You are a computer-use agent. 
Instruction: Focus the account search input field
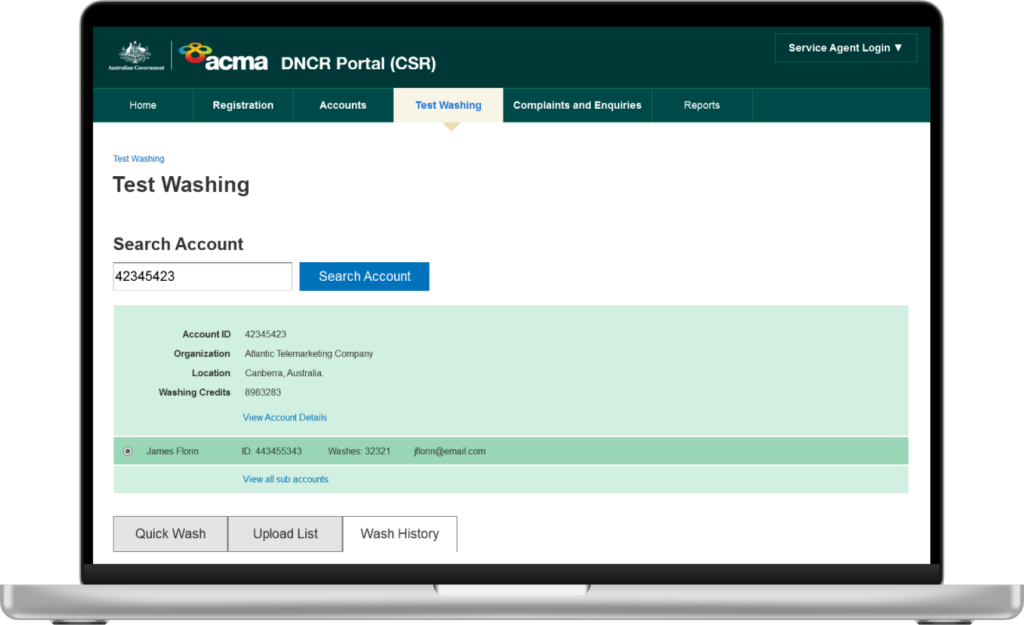(x=202, y=277)
